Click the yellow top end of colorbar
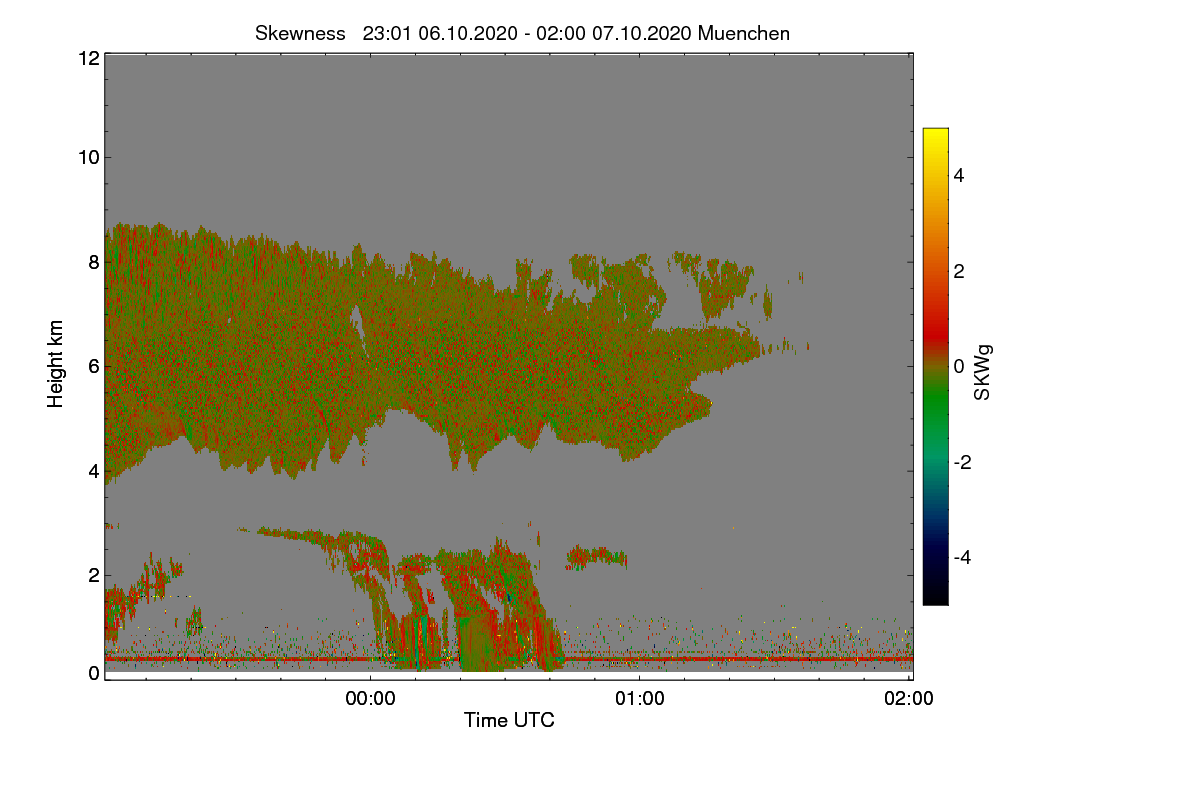Viewport: 1200px width, 800px height. [x=935, y=134]
